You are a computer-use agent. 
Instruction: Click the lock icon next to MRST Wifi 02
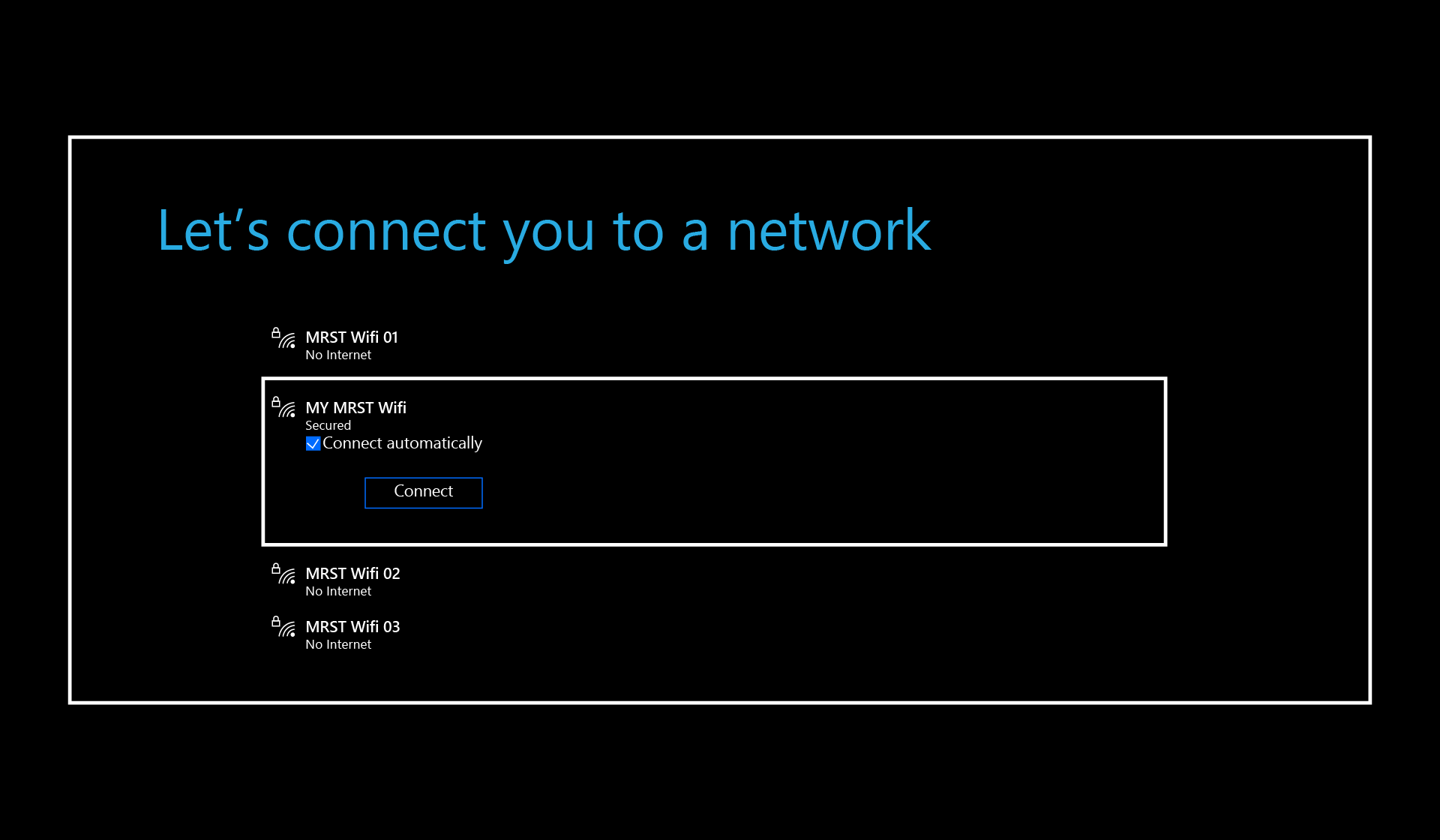tap(277, 568)
